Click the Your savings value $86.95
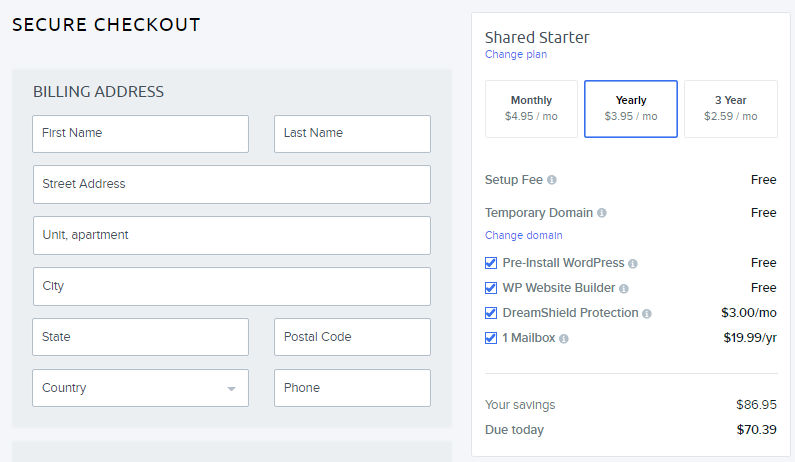The height and width of the screenshot is (462, 795). click(756, 405)
